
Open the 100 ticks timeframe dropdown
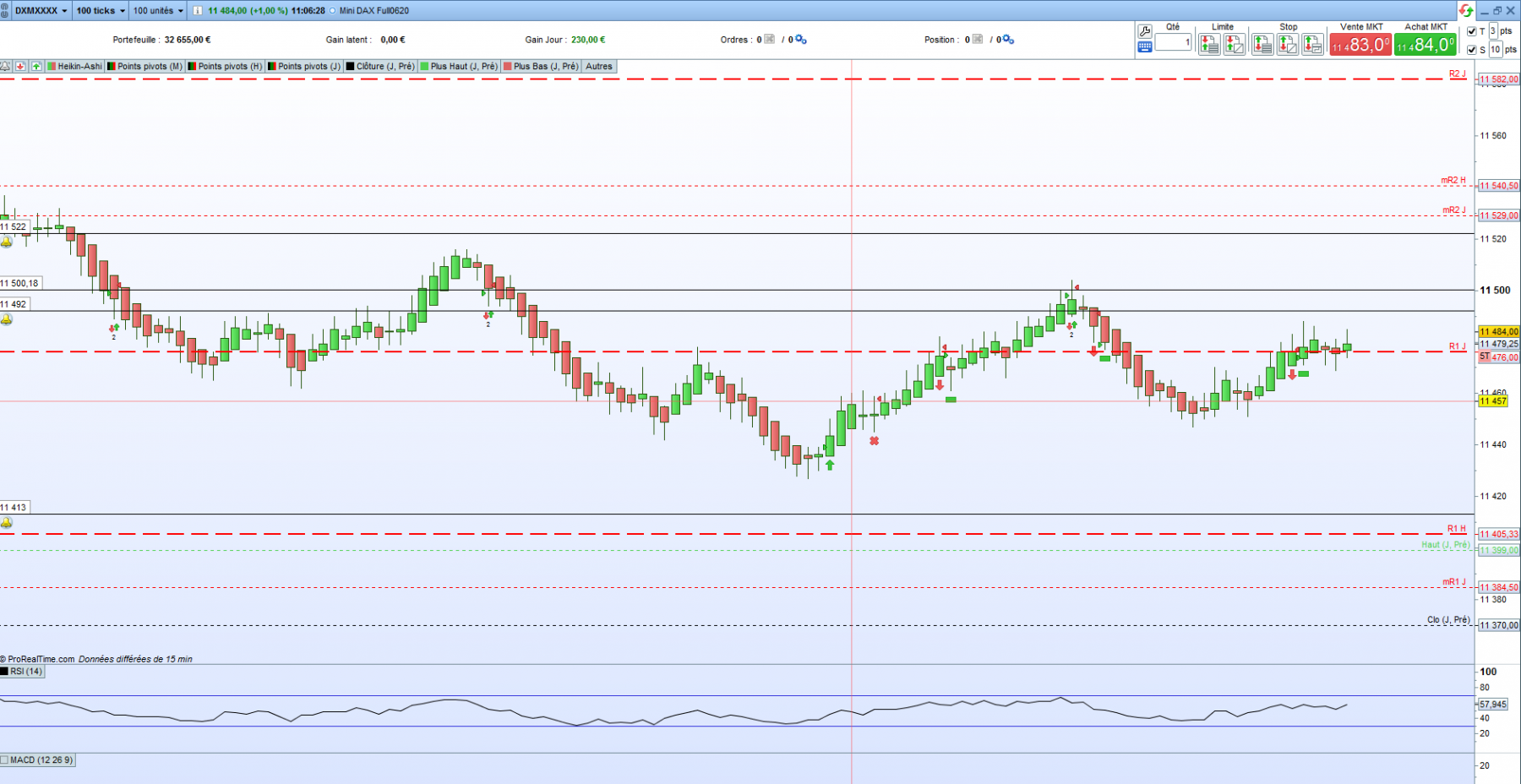pos(101,11)
